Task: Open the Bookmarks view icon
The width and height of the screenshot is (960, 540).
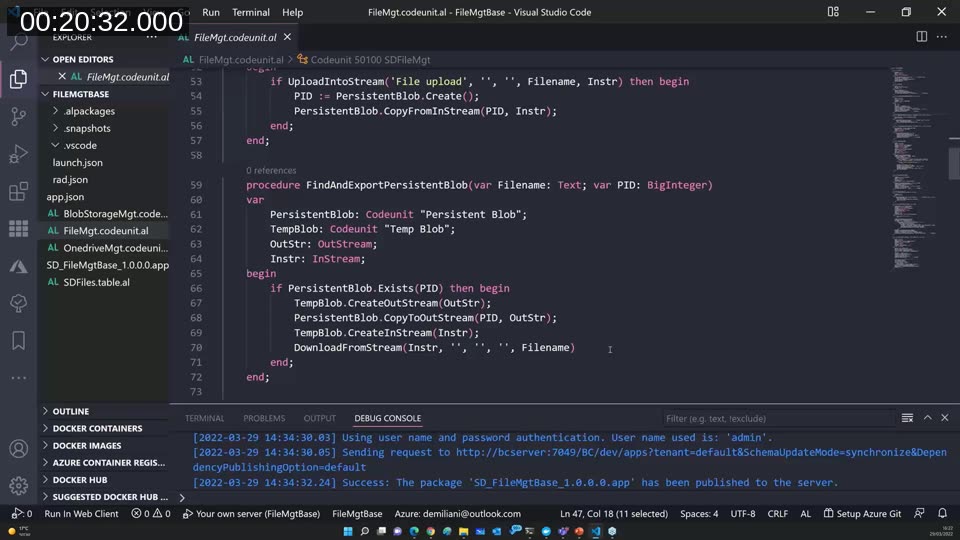Action: pos(18,340)
